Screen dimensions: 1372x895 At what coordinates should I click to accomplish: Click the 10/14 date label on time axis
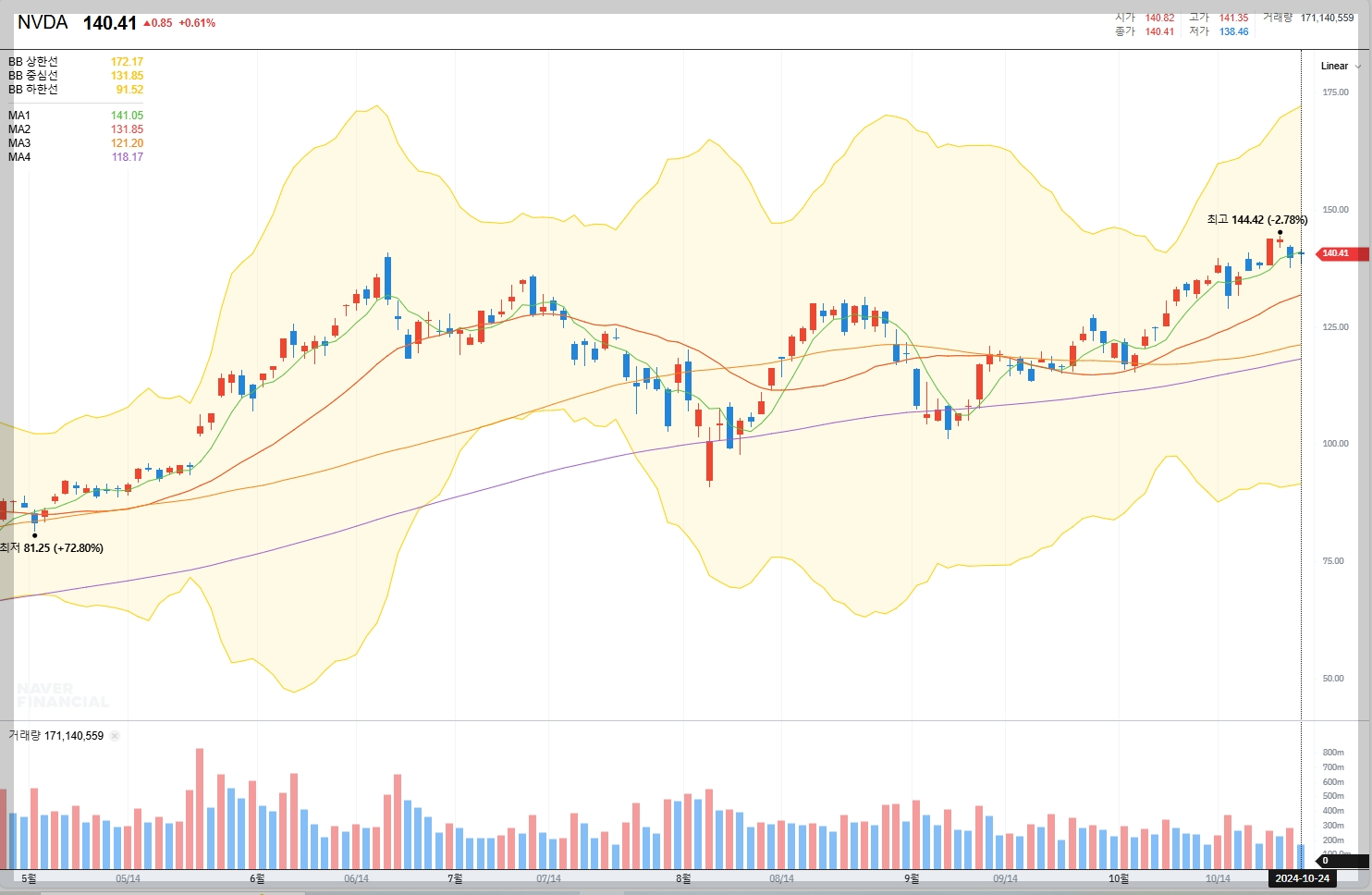1218,878
